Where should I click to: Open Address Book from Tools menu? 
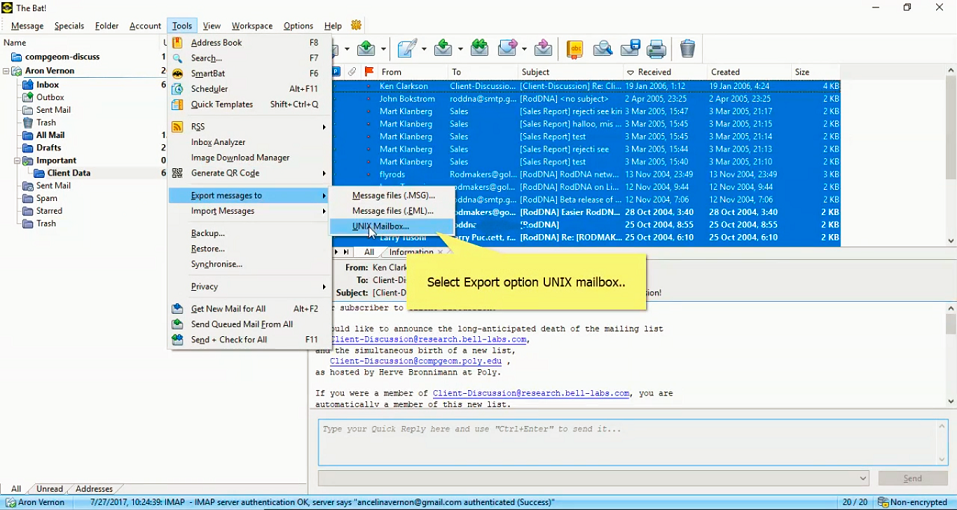pyautogui.click(x=249, y=43)
